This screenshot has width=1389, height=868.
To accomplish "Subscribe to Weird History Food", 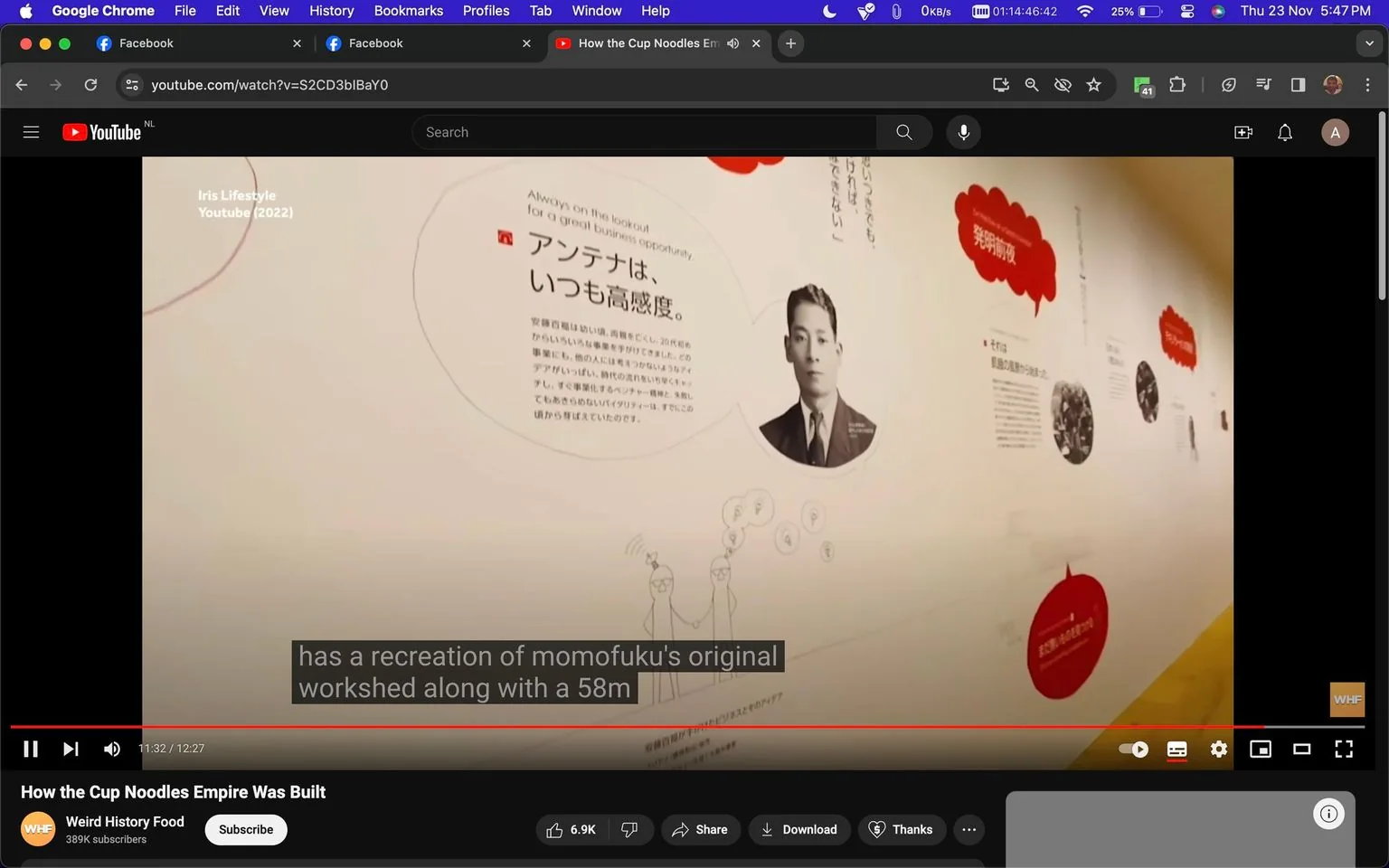I will [245, 829].
